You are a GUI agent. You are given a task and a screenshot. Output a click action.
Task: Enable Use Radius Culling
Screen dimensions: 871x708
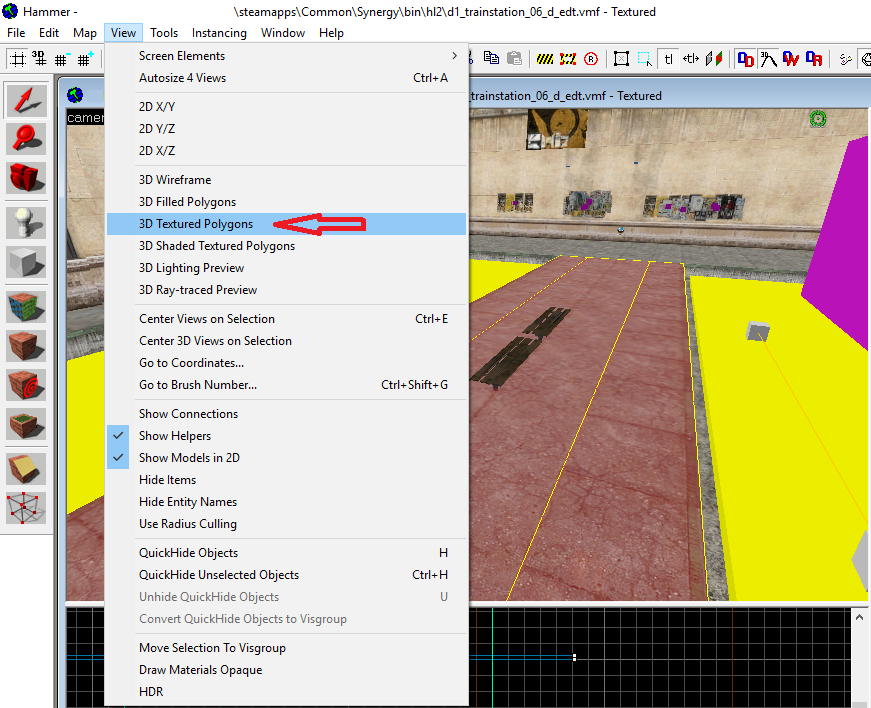(x=287, y=524)
